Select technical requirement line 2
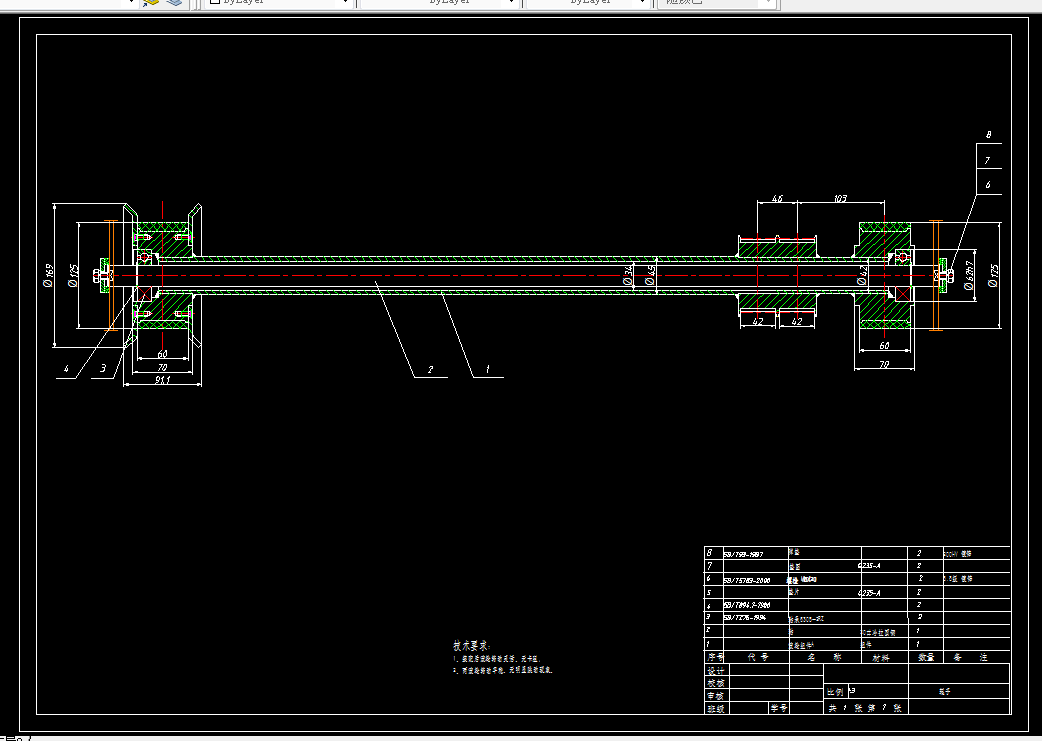The width and height of the screenshot is (1042, 741). click(503, 671)
